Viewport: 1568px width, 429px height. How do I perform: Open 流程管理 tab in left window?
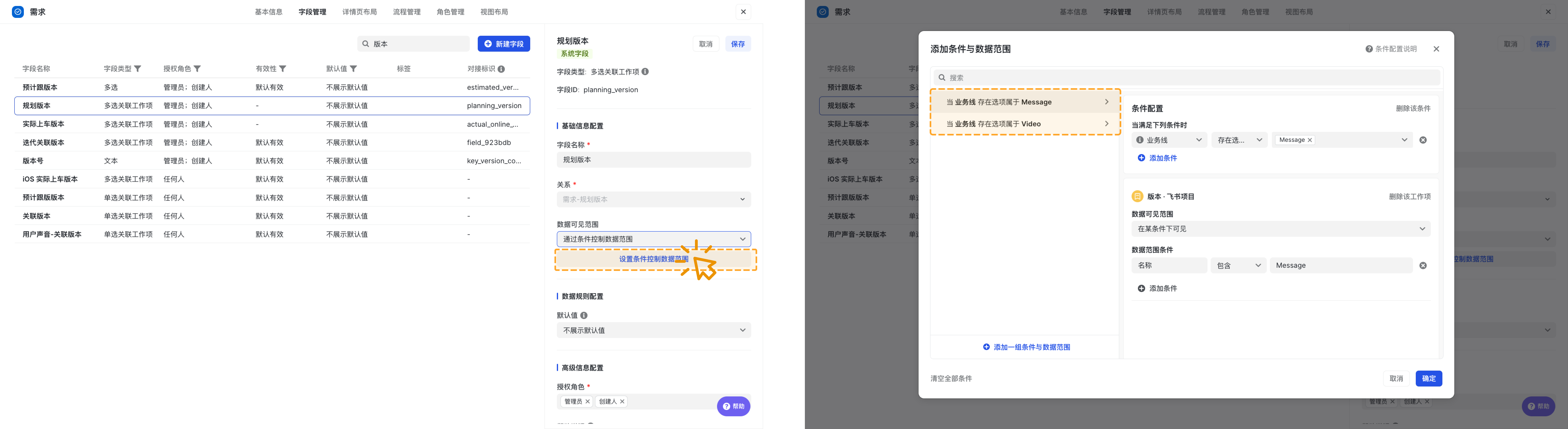[x=407, y=12]
